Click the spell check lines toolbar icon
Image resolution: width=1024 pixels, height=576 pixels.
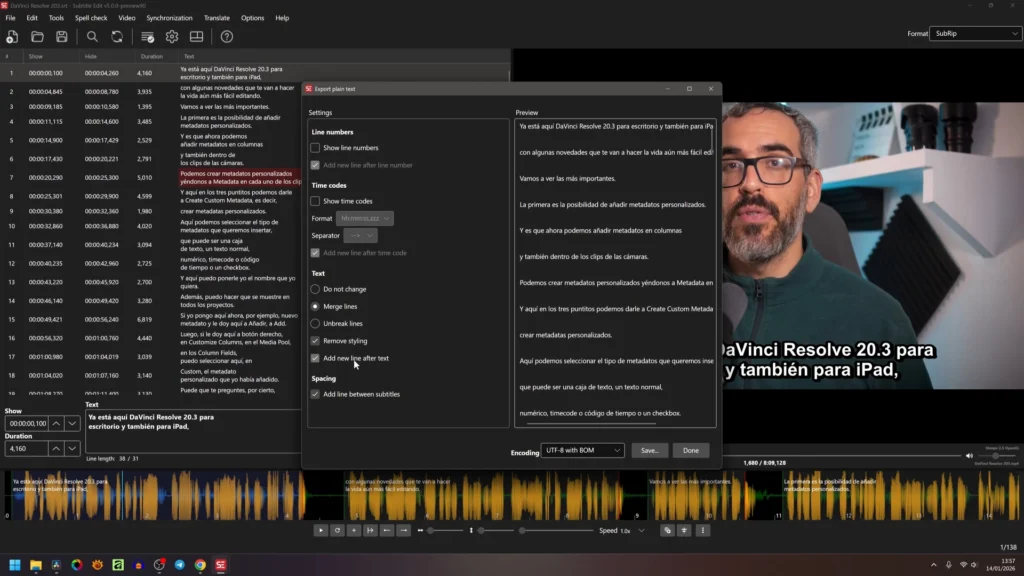click(147, 37)
